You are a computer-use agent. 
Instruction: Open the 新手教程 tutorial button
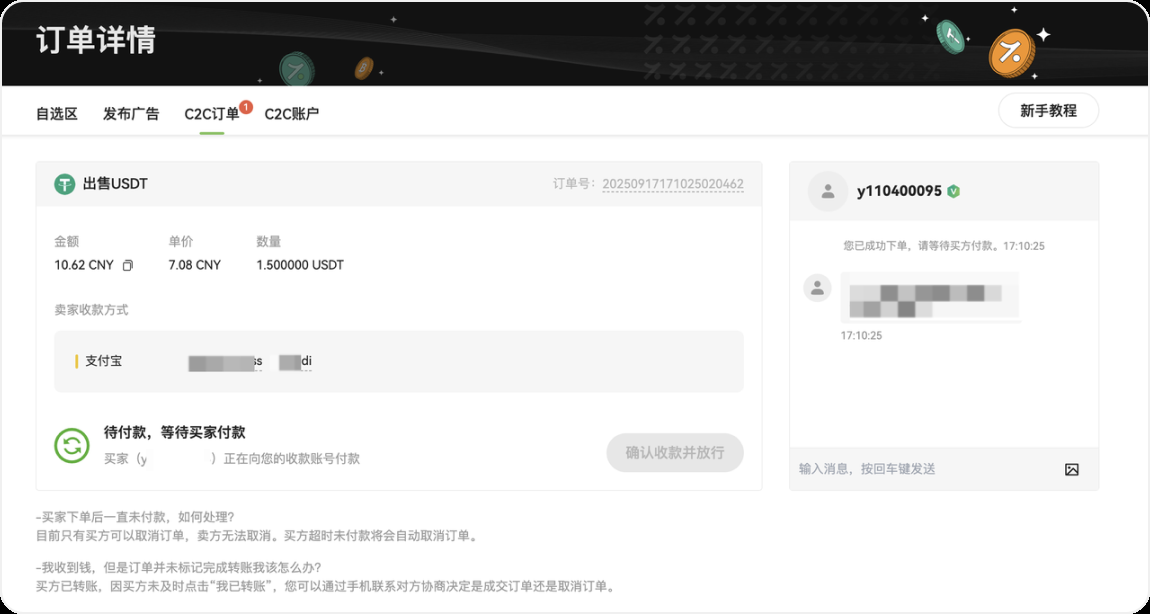tap(1048, 111)
